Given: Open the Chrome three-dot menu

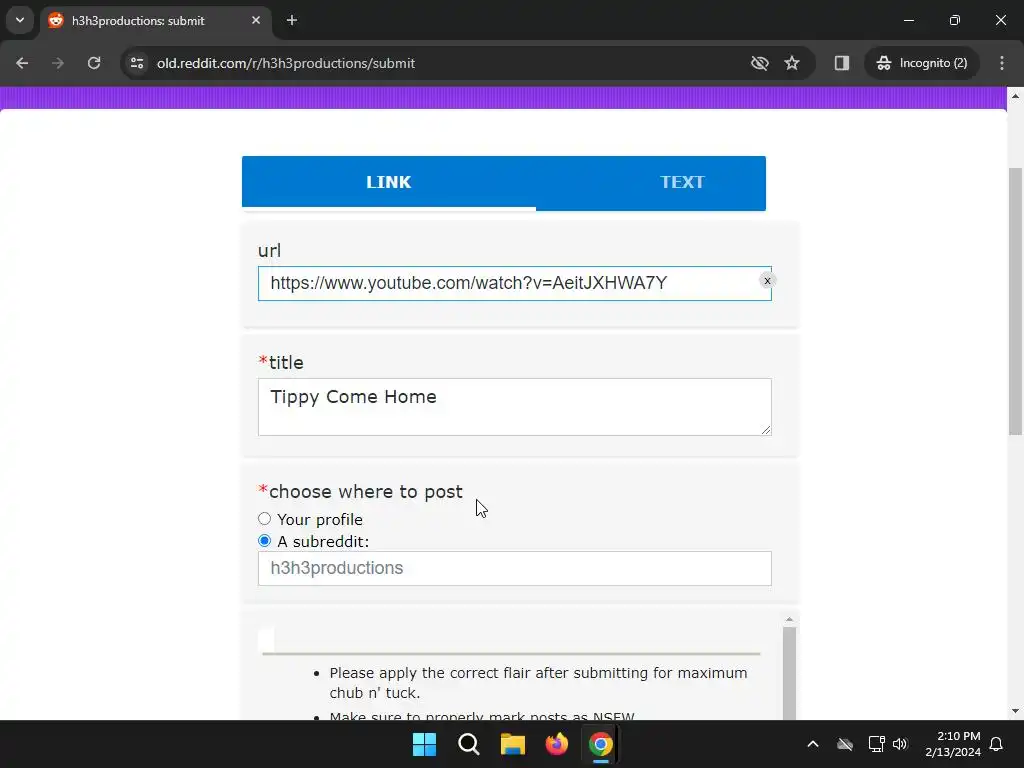Looking at the screenshot, I should pyautogui.click(x=1002, y=63).
